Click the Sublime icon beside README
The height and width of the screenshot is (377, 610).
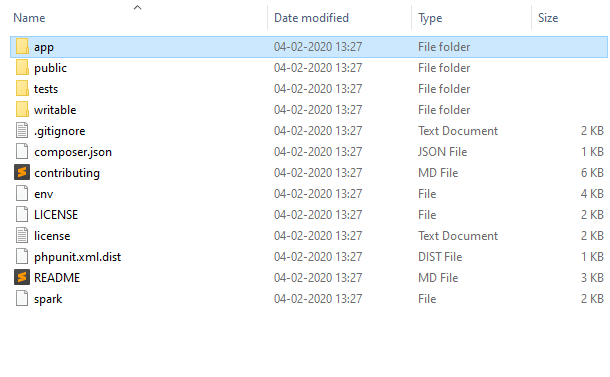(22, 277)
